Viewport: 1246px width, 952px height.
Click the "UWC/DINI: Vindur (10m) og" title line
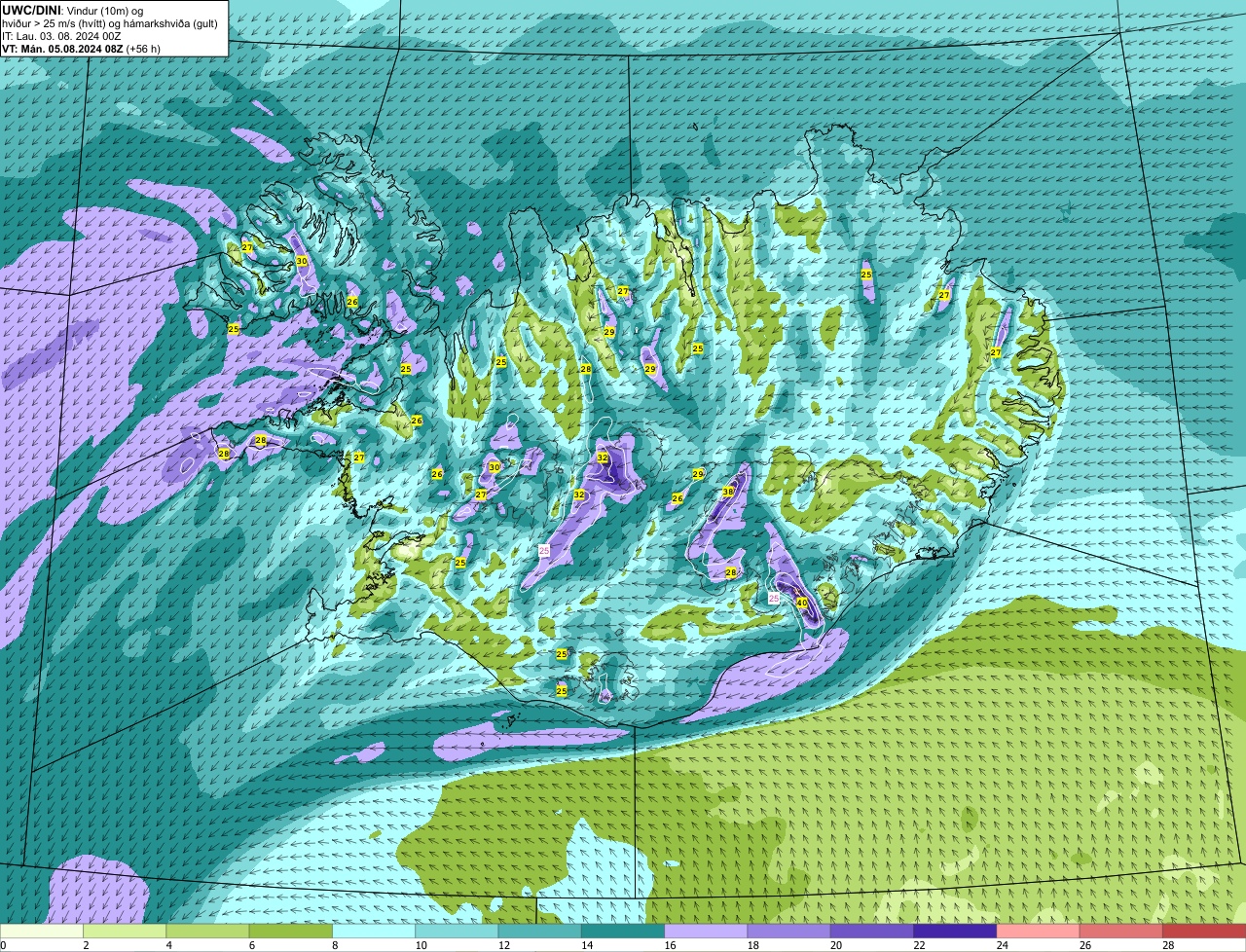[73, 10]
